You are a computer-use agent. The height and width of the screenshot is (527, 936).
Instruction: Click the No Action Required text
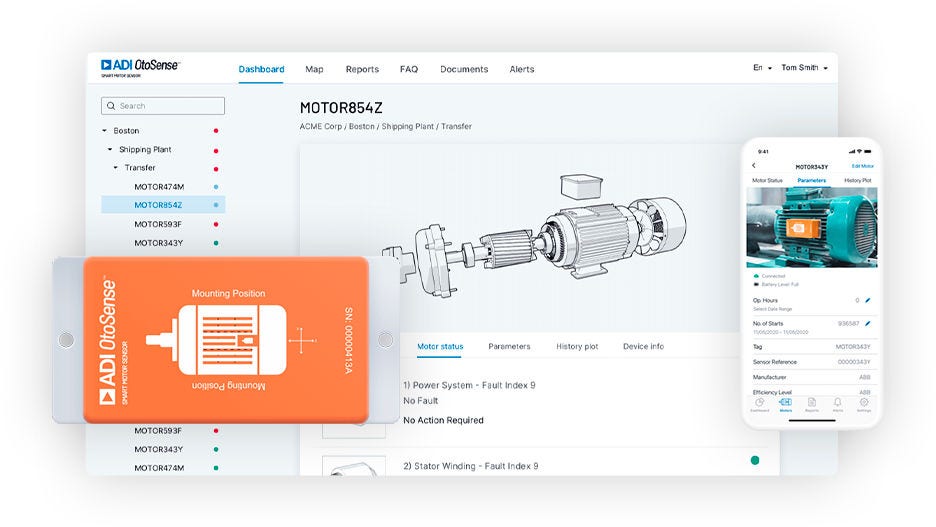(443, 420)
